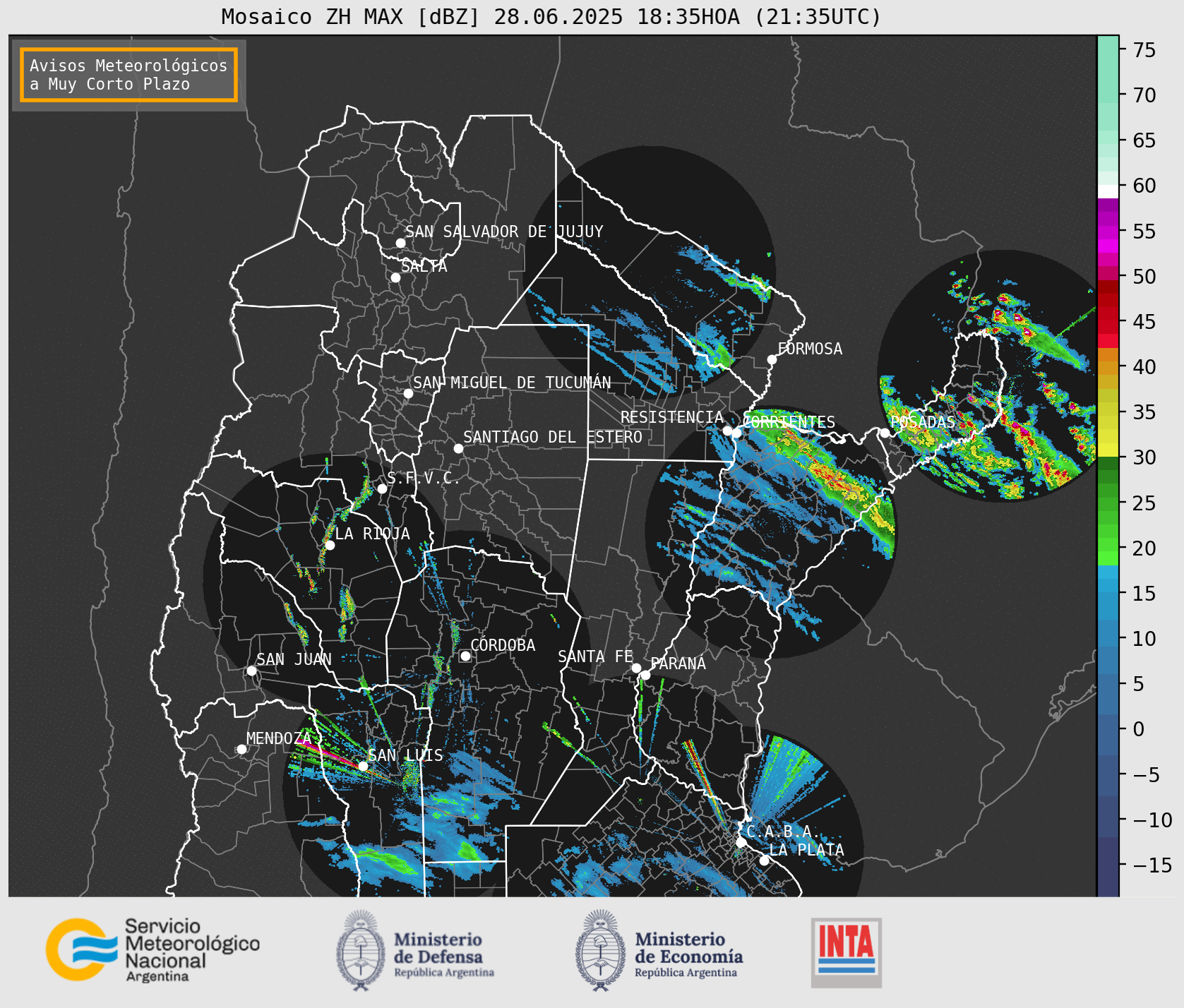Screen dimensions: 1184x1008
Task: Click the magenta 55 dBZ color band
Action: (x=1108, y=232)
